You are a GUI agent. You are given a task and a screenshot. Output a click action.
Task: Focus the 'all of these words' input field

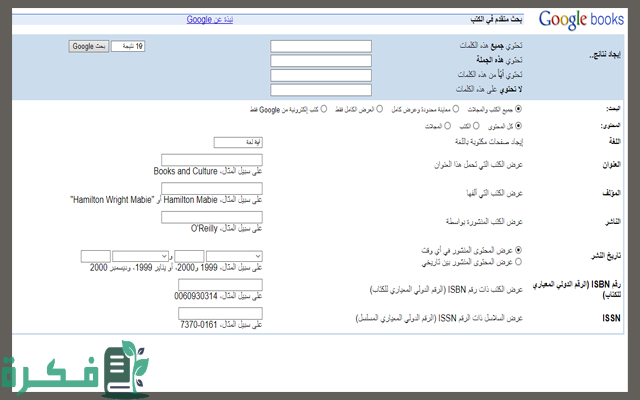click(x=321, y=46)
